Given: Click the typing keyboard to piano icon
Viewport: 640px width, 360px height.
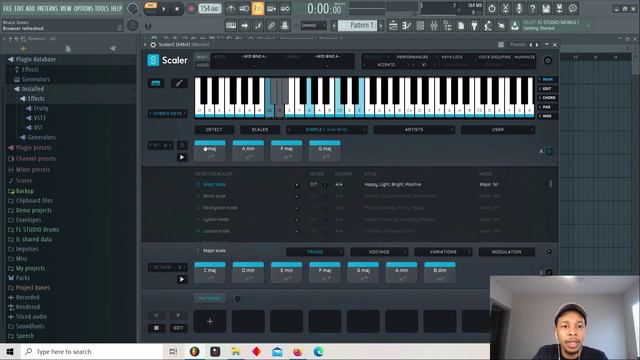Looking at the screenshot, I should 231,26.
